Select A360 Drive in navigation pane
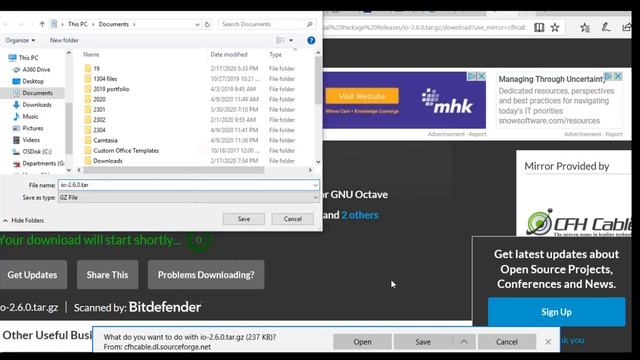Image resolution: width=640 pixels, height=360 pixels. click(36, 70)
